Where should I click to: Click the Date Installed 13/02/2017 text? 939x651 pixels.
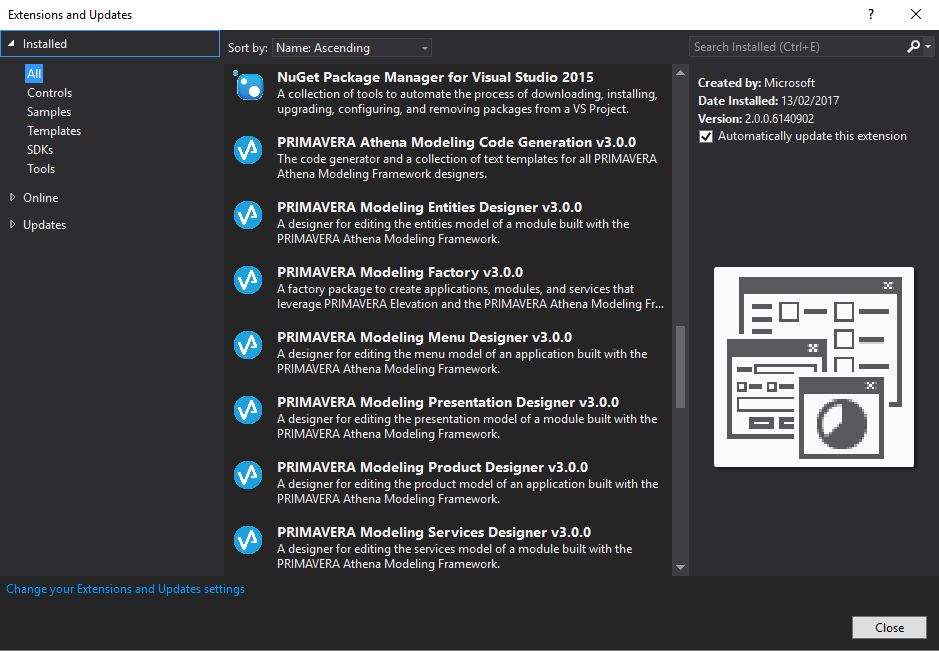[x=768, y=101]
